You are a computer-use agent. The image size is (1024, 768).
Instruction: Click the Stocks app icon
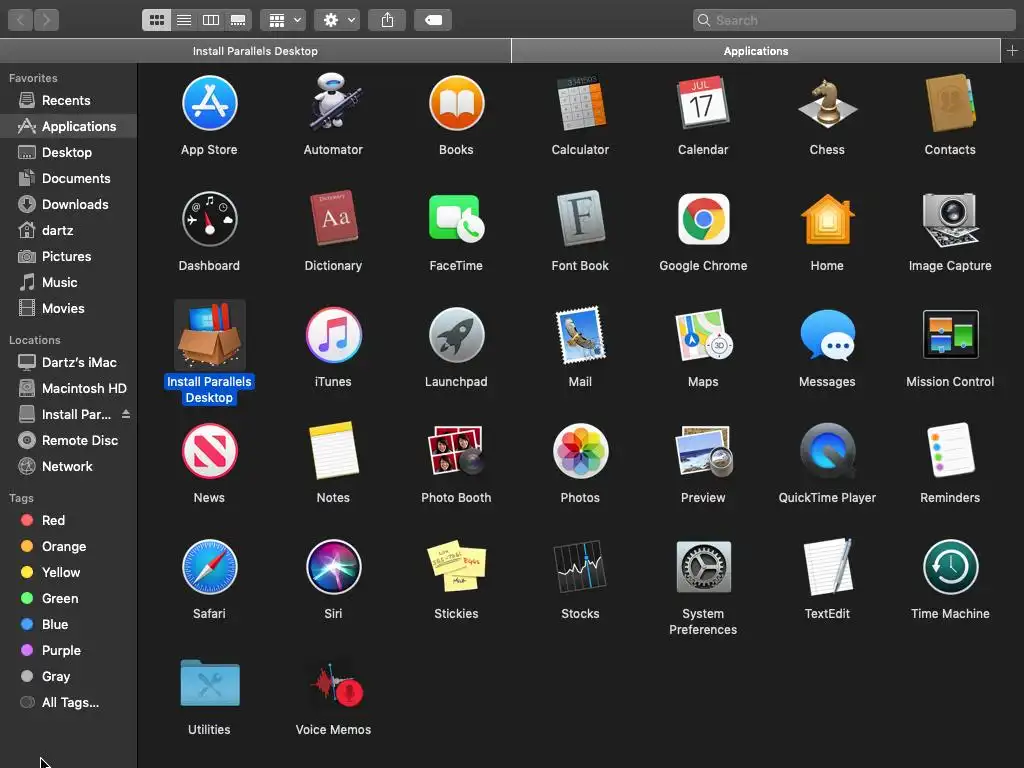coord(580,567)
